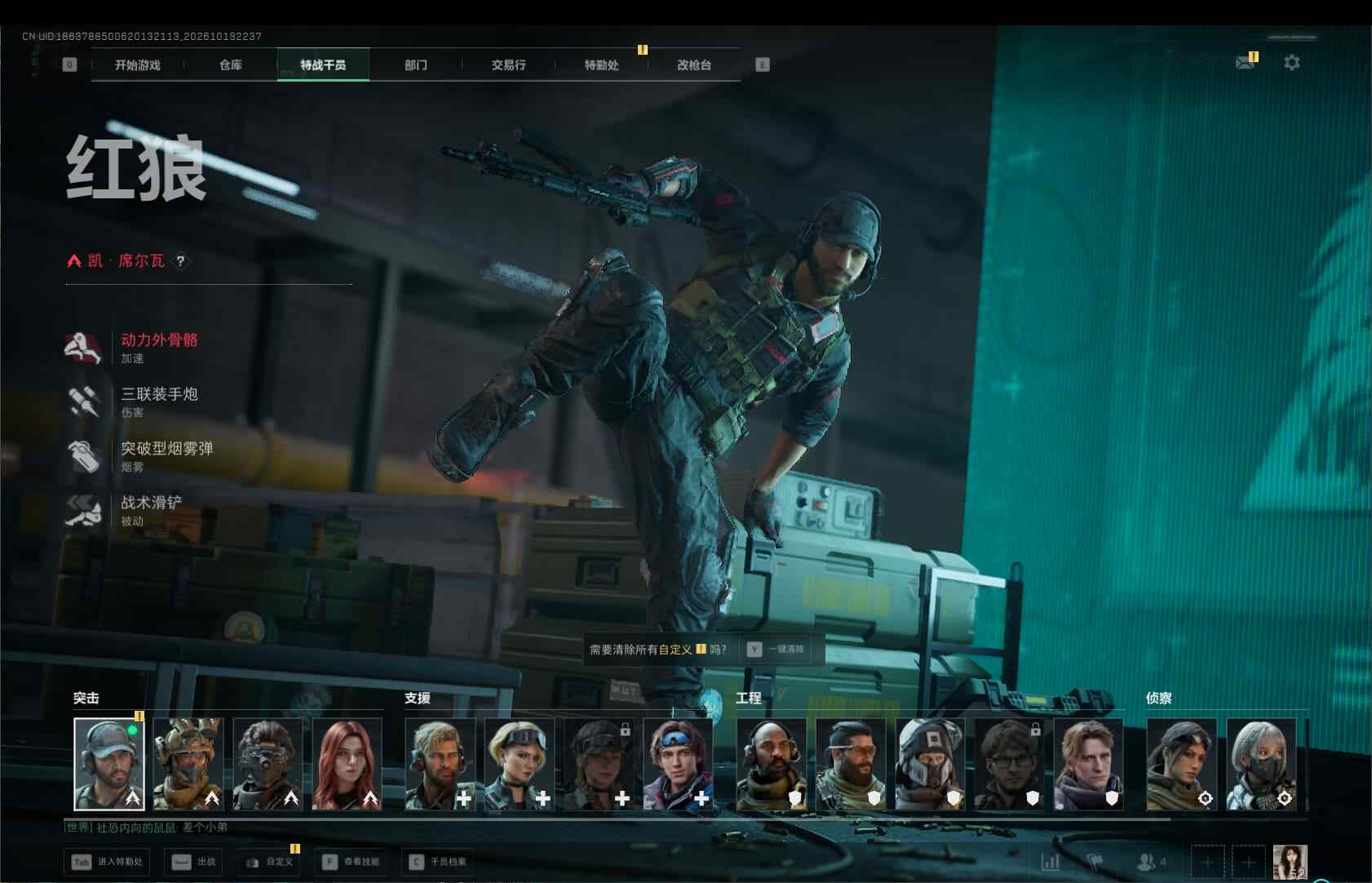Click the 出战 deploy button
1372x883 pixels.
coord(193,862)
